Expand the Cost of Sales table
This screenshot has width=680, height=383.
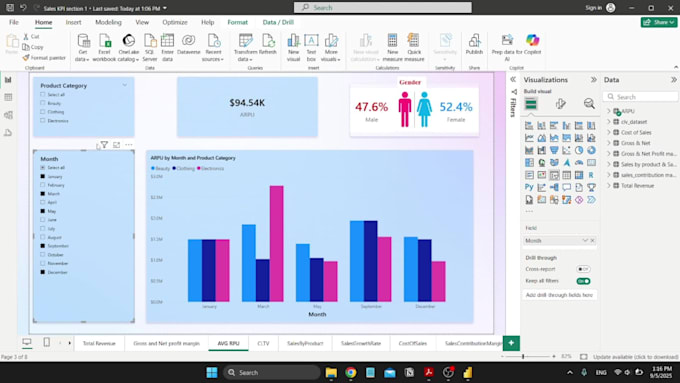(x=609, y=132)
